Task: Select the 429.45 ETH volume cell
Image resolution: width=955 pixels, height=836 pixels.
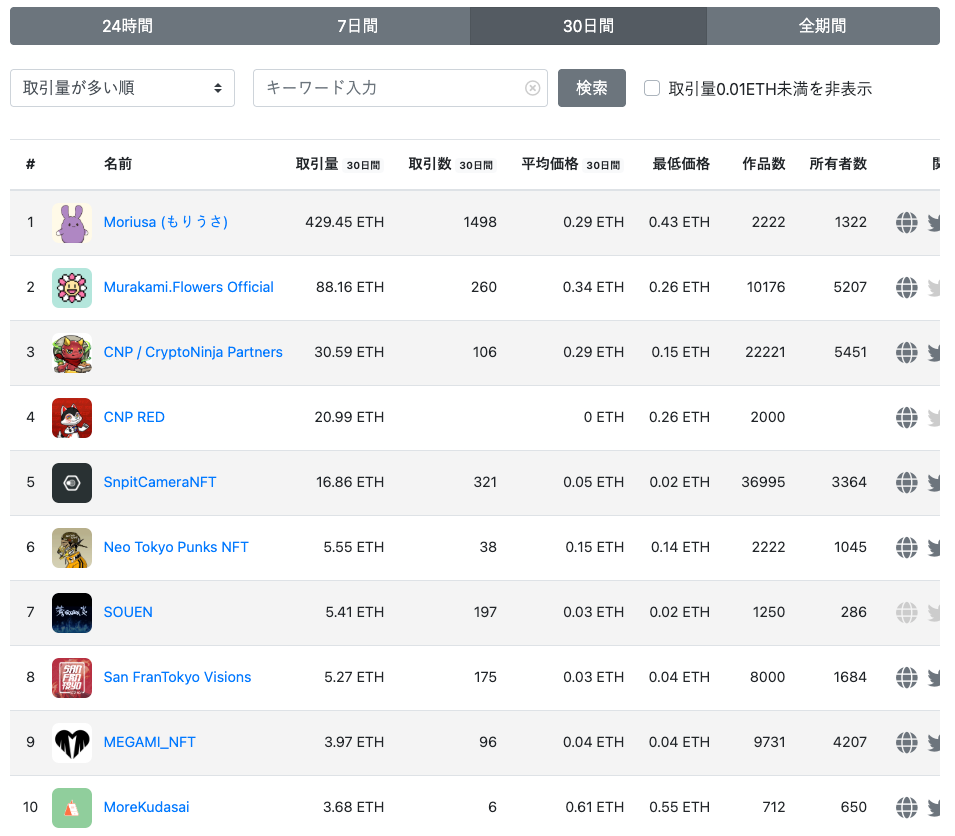Action: coord(345,222)
